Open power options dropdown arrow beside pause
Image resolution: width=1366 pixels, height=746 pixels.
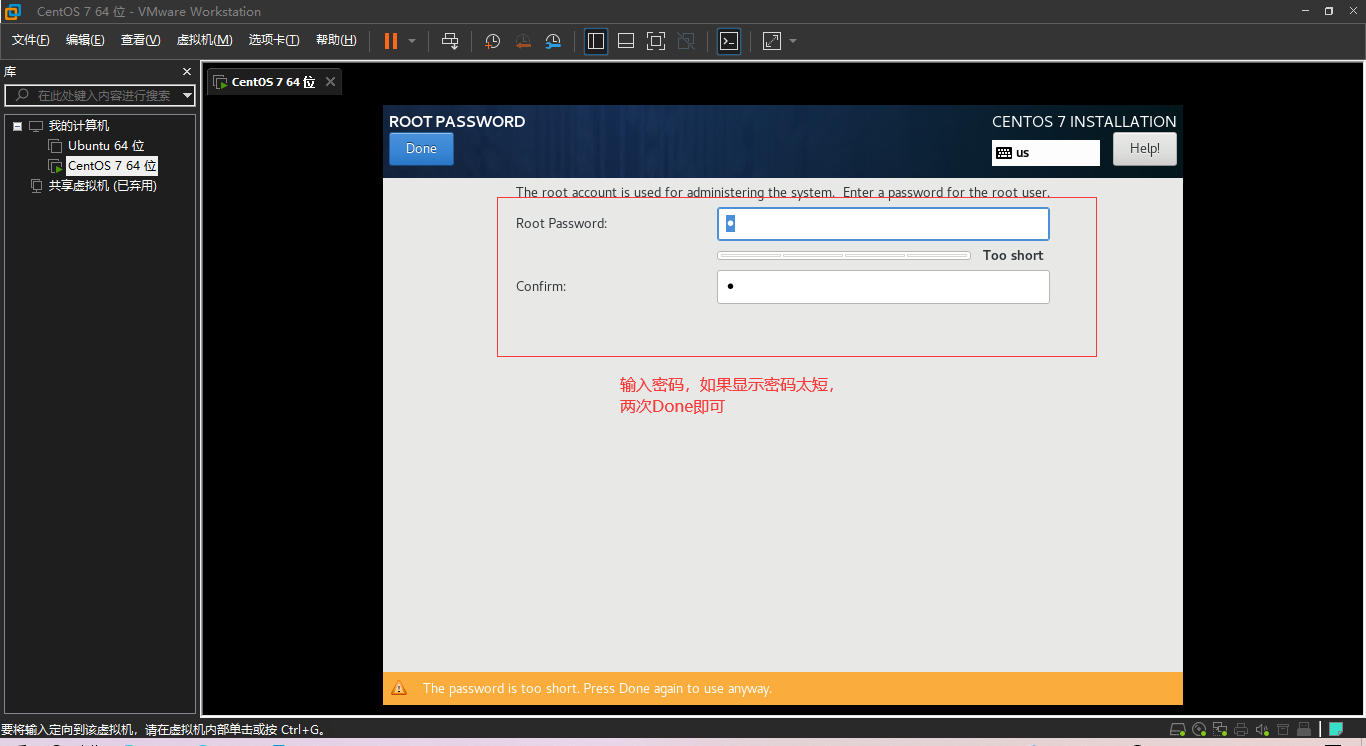coord(412,41)
